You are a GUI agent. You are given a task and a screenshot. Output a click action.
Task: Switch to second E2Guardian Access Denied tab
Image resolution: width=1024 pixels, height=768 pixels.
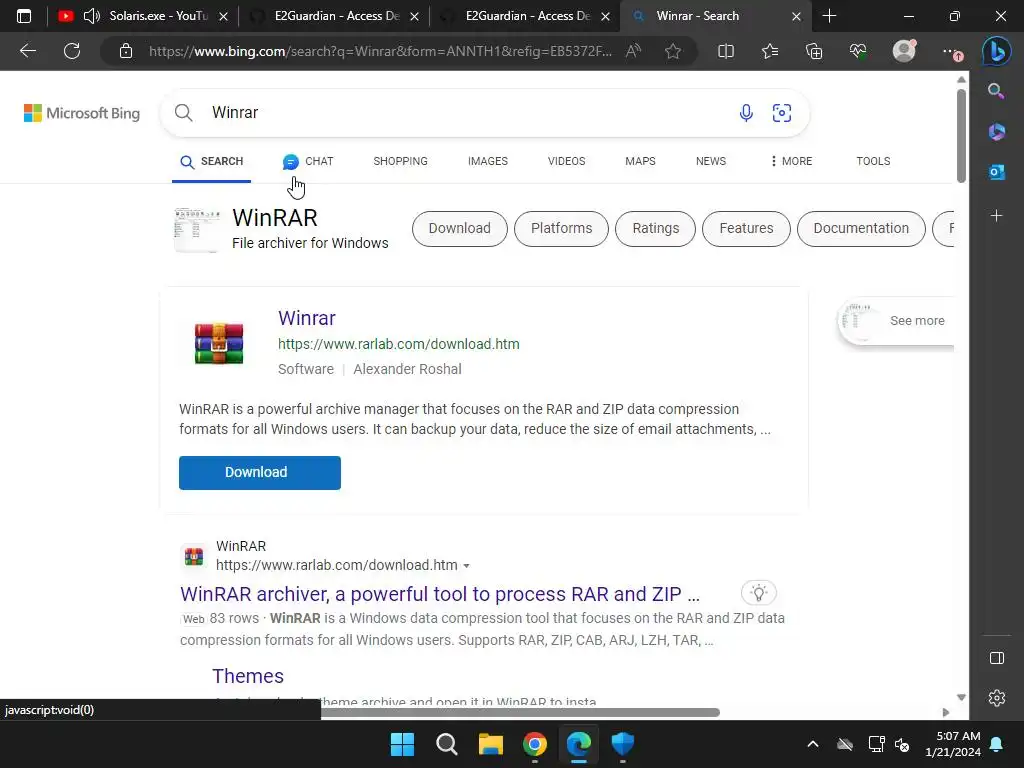526,16
